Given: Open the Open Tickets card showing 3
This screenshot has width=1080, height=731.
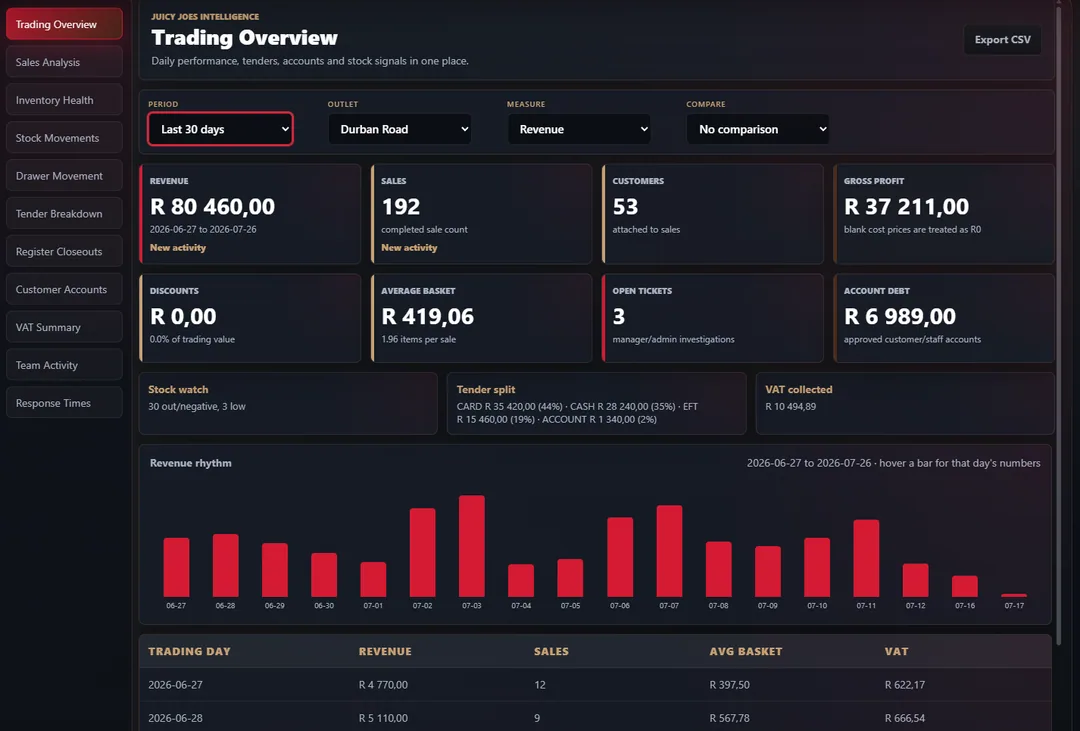Looking at the screenshot, I should pyautogui.click(x=713, y=318).
